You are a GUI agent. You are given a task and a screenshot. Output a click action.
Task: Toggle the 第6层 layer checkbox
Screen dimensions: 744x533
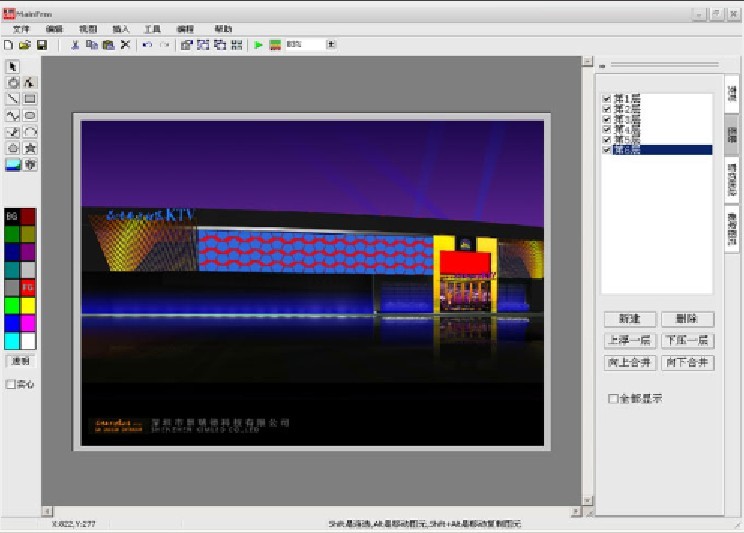tap(607, 150)
